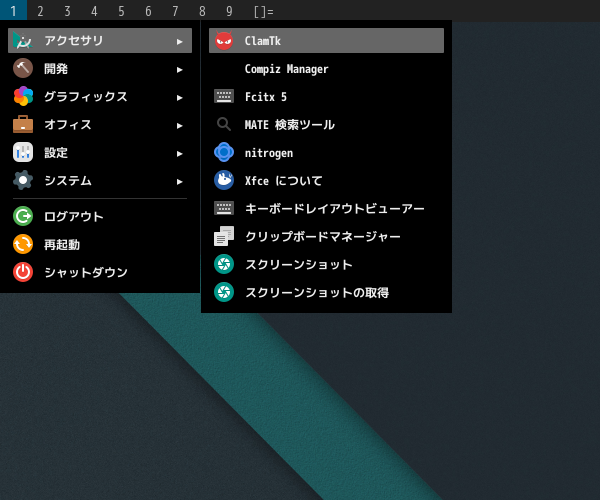Viewport: 600px width, 500px height.
Task: Select the nitrogen menu entry label
Action: pos(269,153)
